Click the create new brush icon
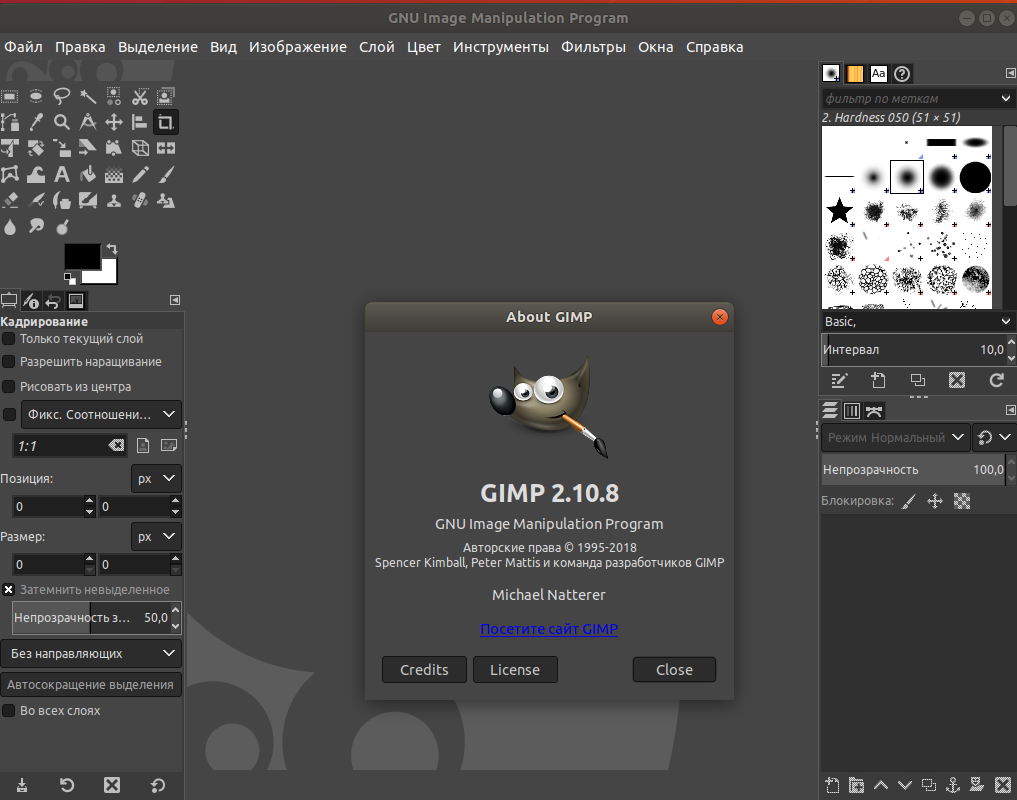 [878, 380]
